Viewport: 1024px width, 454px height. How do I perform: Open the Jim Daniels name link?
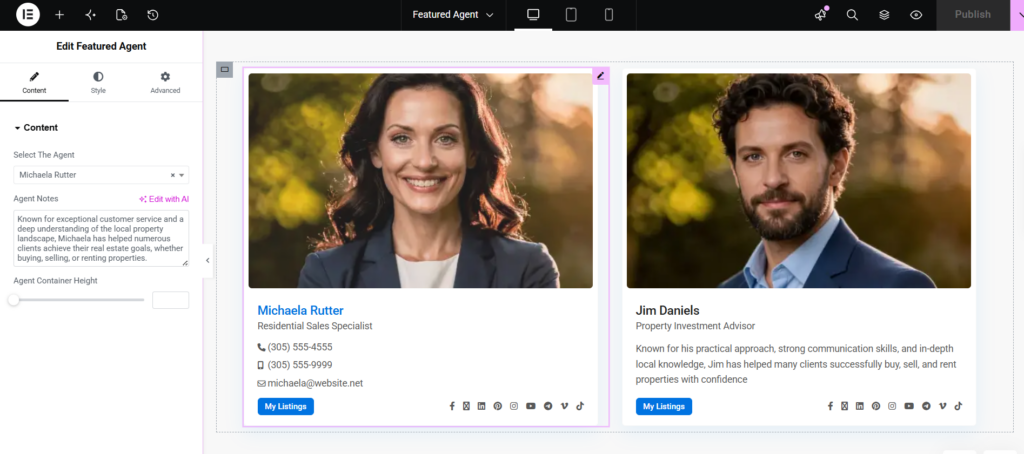667,310
